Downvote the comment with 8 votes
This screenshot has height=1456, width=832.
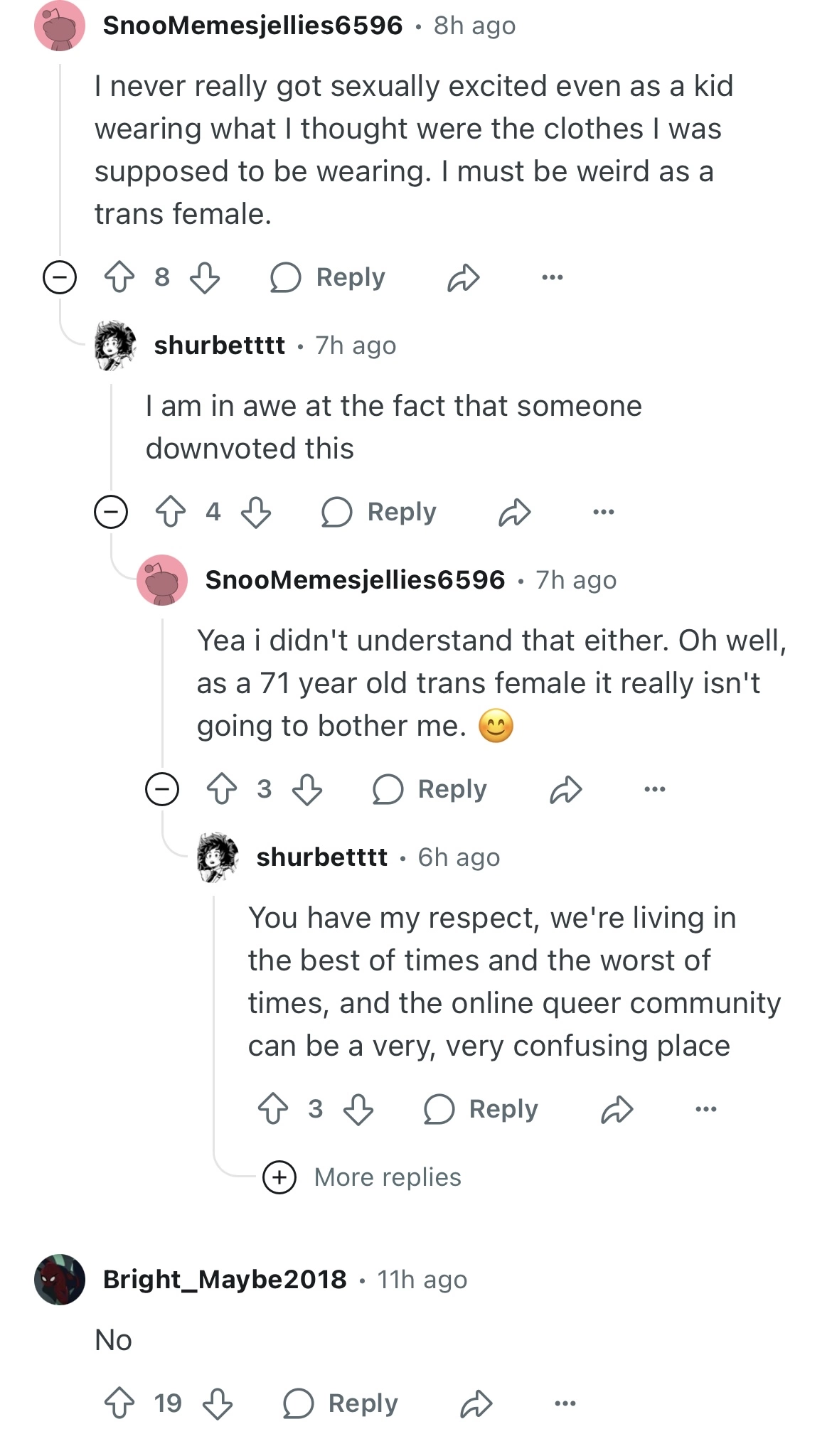pos(205,277)
